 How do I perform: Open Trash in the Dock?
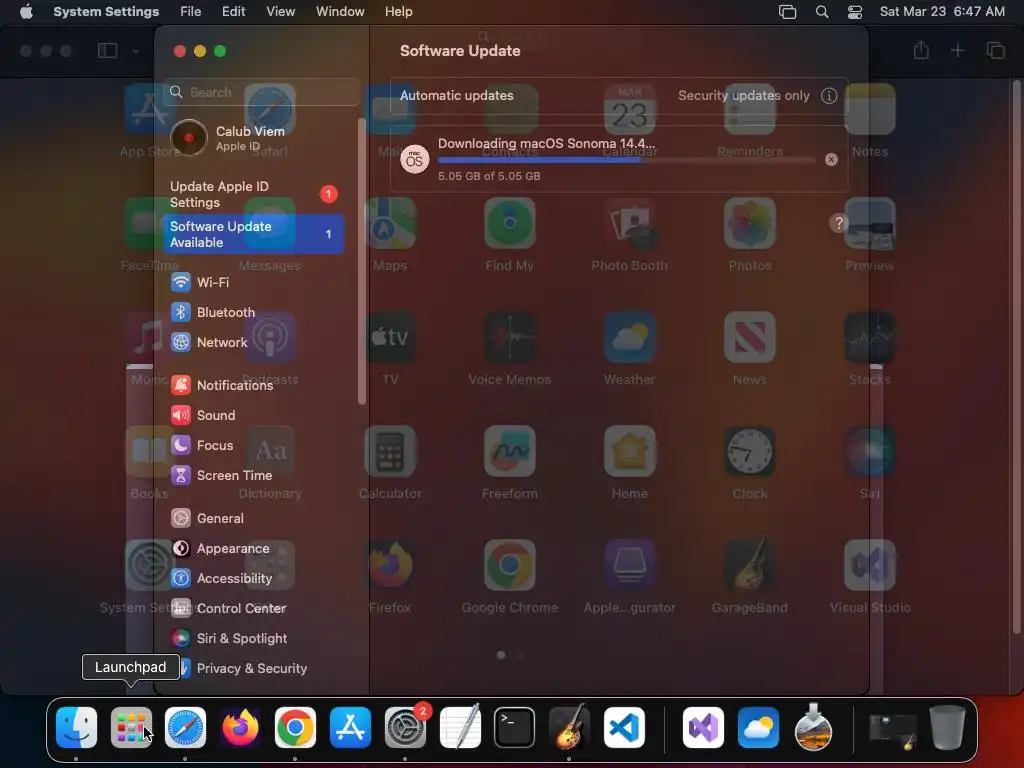coord(947,727)
